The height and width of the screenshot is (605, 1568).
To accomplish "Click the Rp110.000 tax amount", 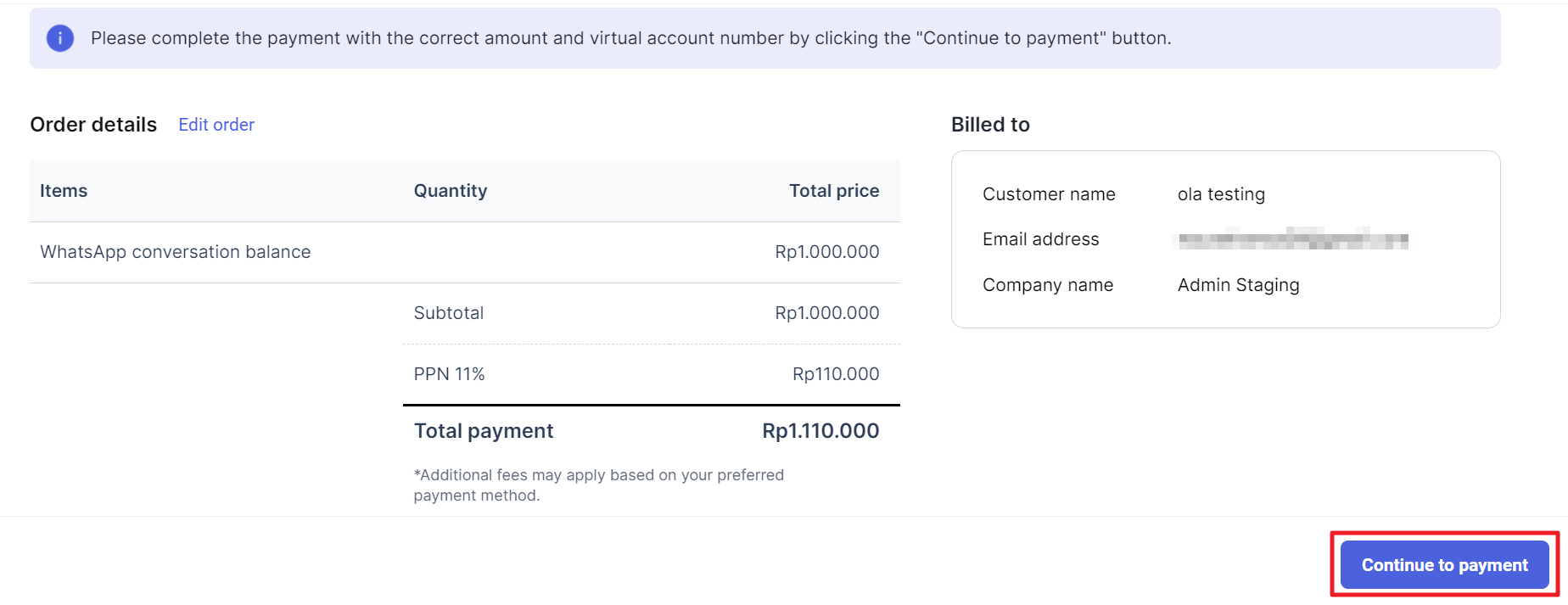I will pos(836,374).
